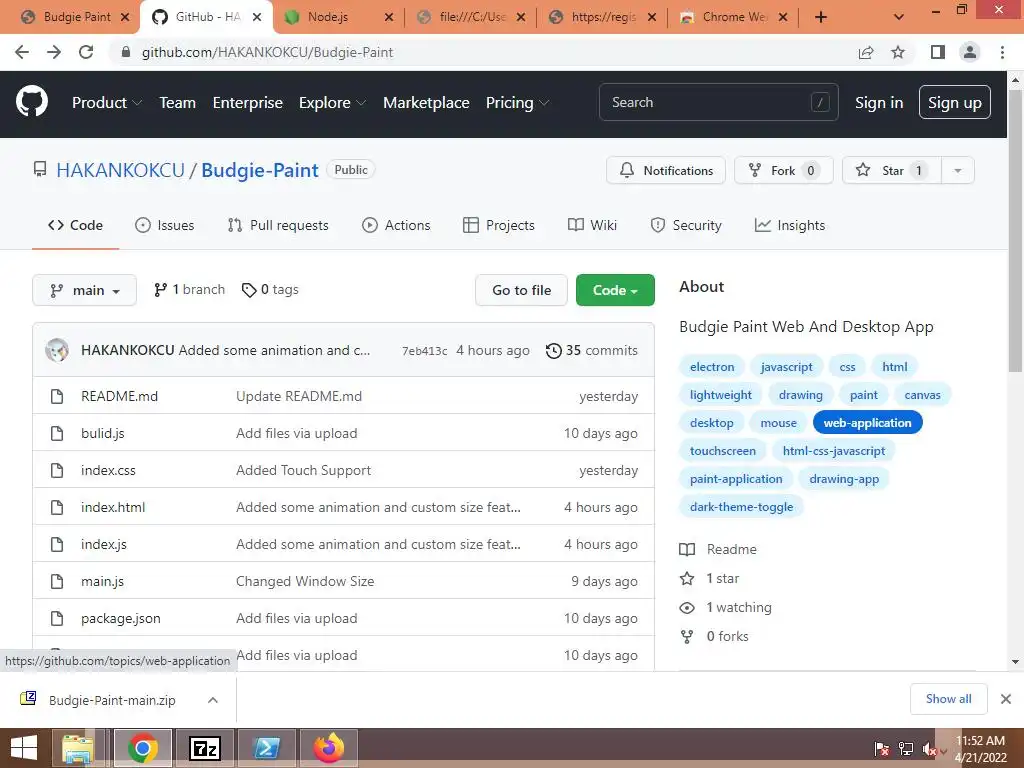Close the downloads bar with X
This screenshot has width=1024, height=768.
click(x=1006, y=699)
